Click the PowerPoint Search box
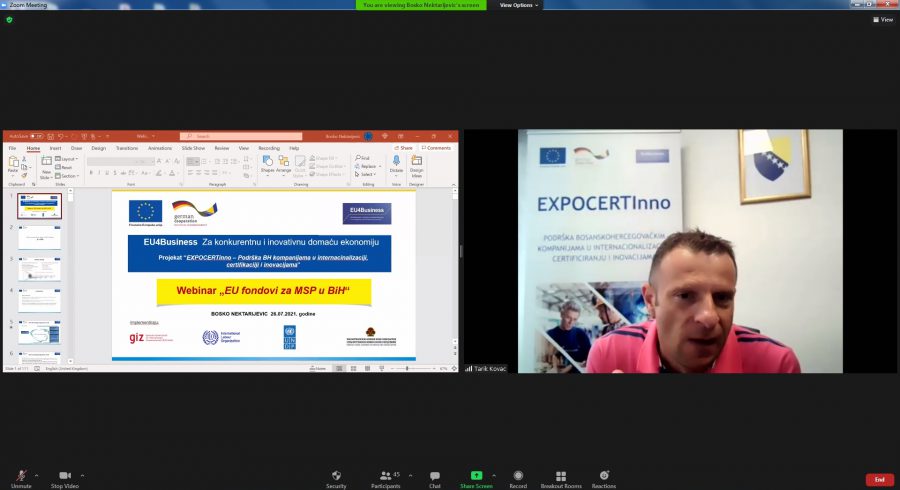The image size is (900, 490). (x=241, y=137)
